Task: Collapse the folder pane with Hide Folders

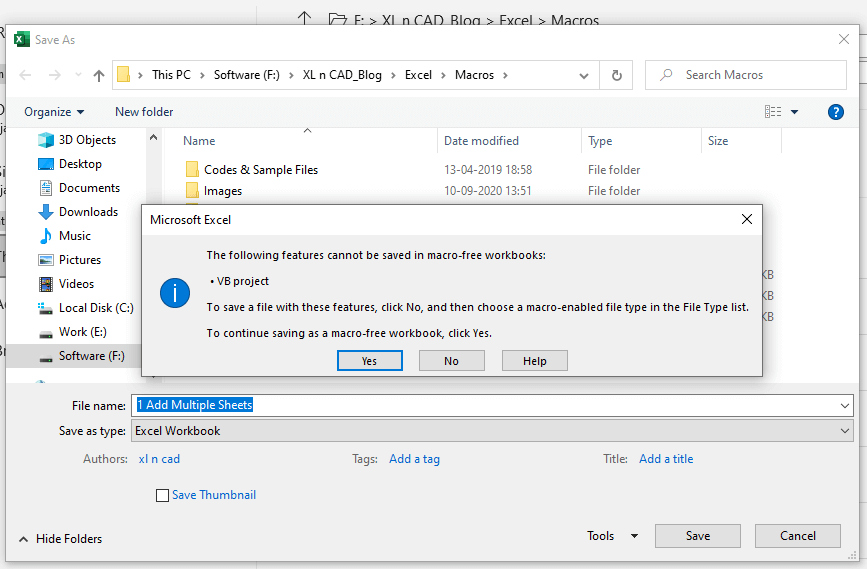Action: (61, 539)
